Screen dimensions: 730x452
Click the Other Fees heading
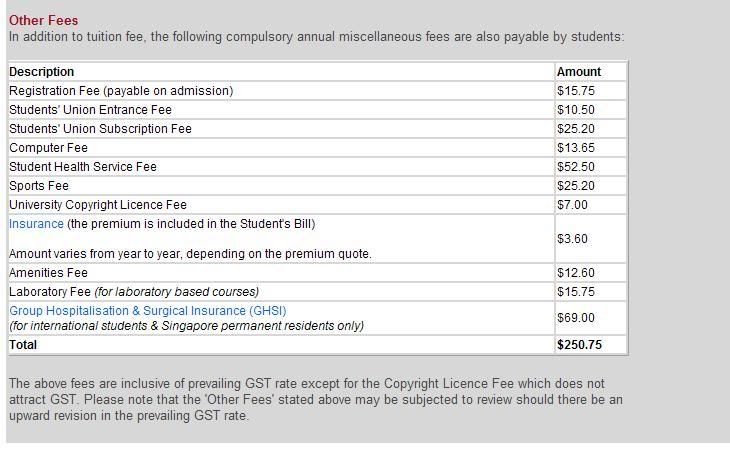click(43, 20)
